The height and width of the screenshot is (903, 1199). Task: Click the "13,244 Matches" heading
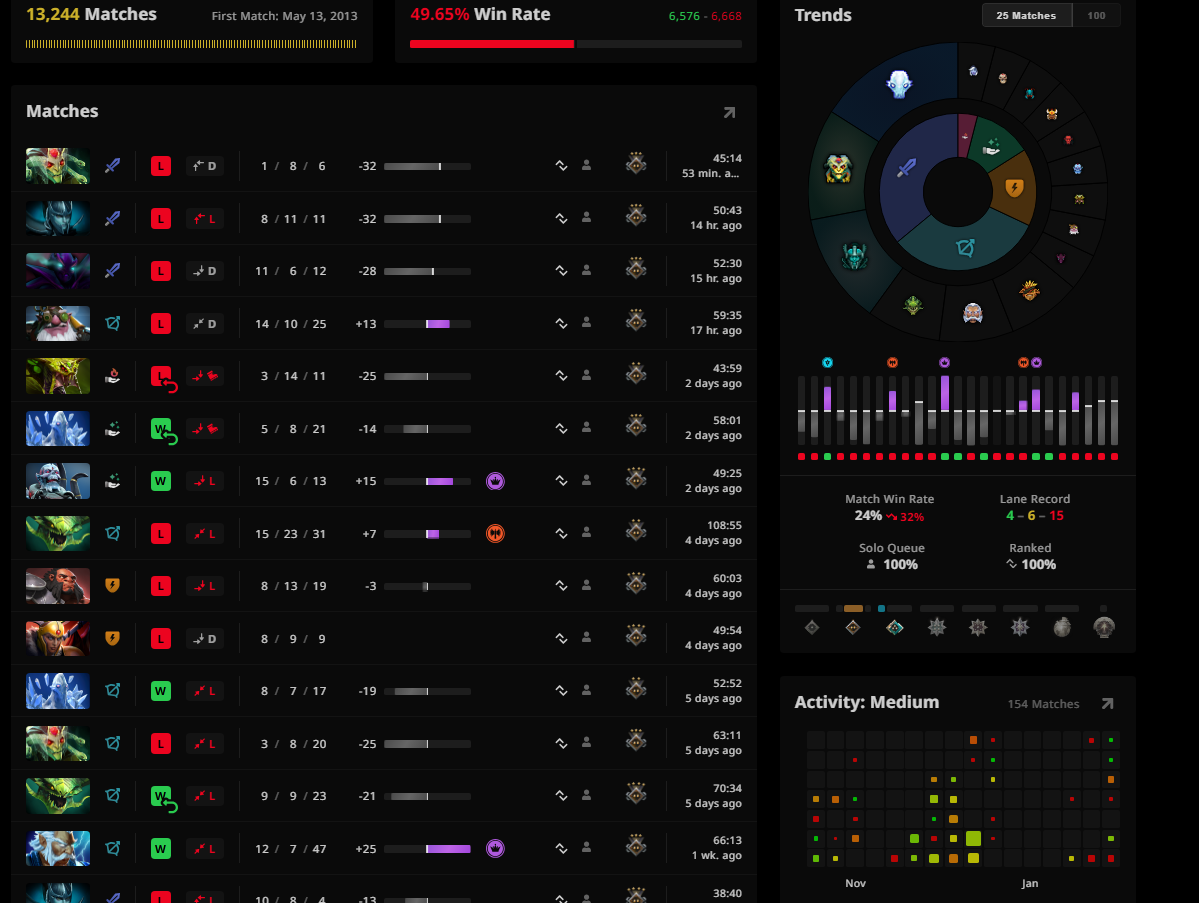point(91,15)
